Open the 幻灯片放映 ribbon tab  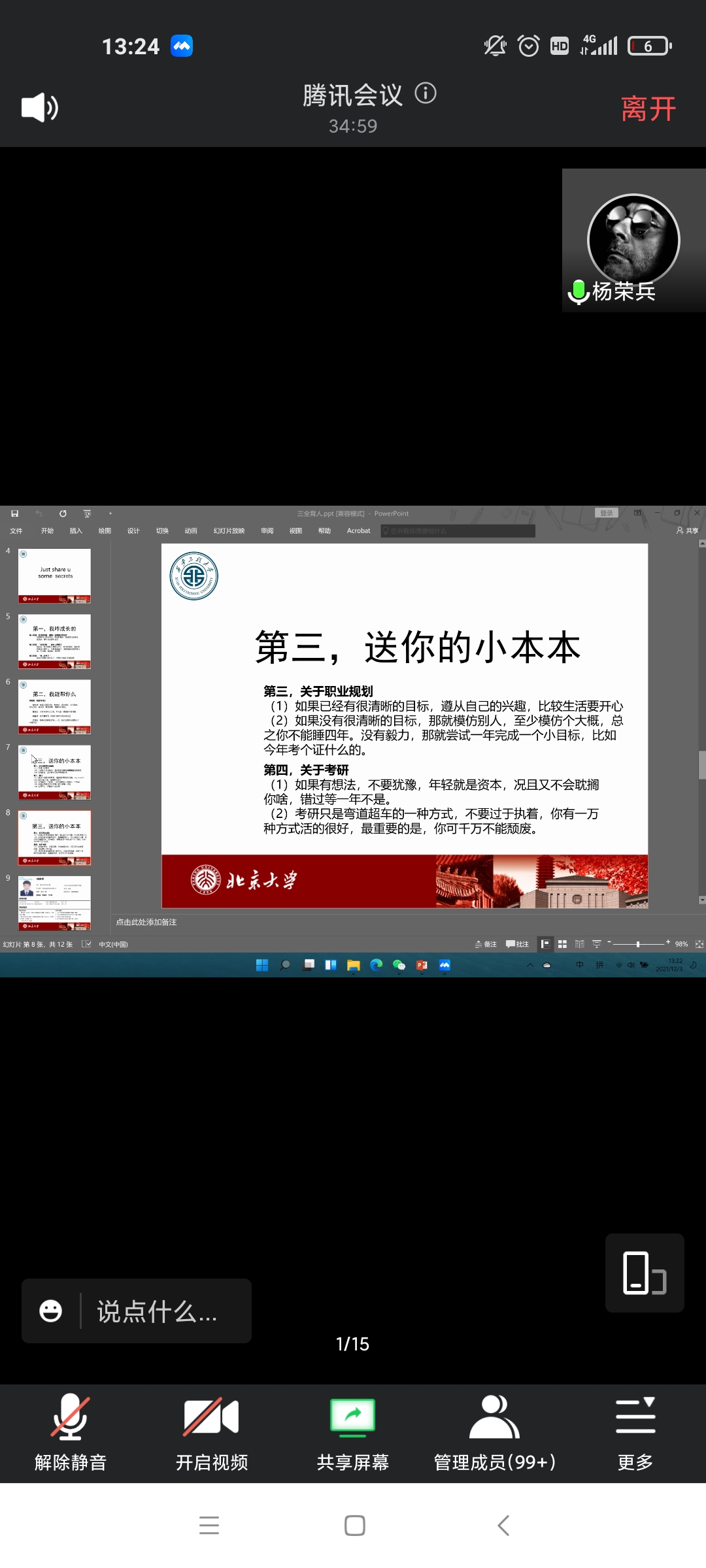click(229, 531)
